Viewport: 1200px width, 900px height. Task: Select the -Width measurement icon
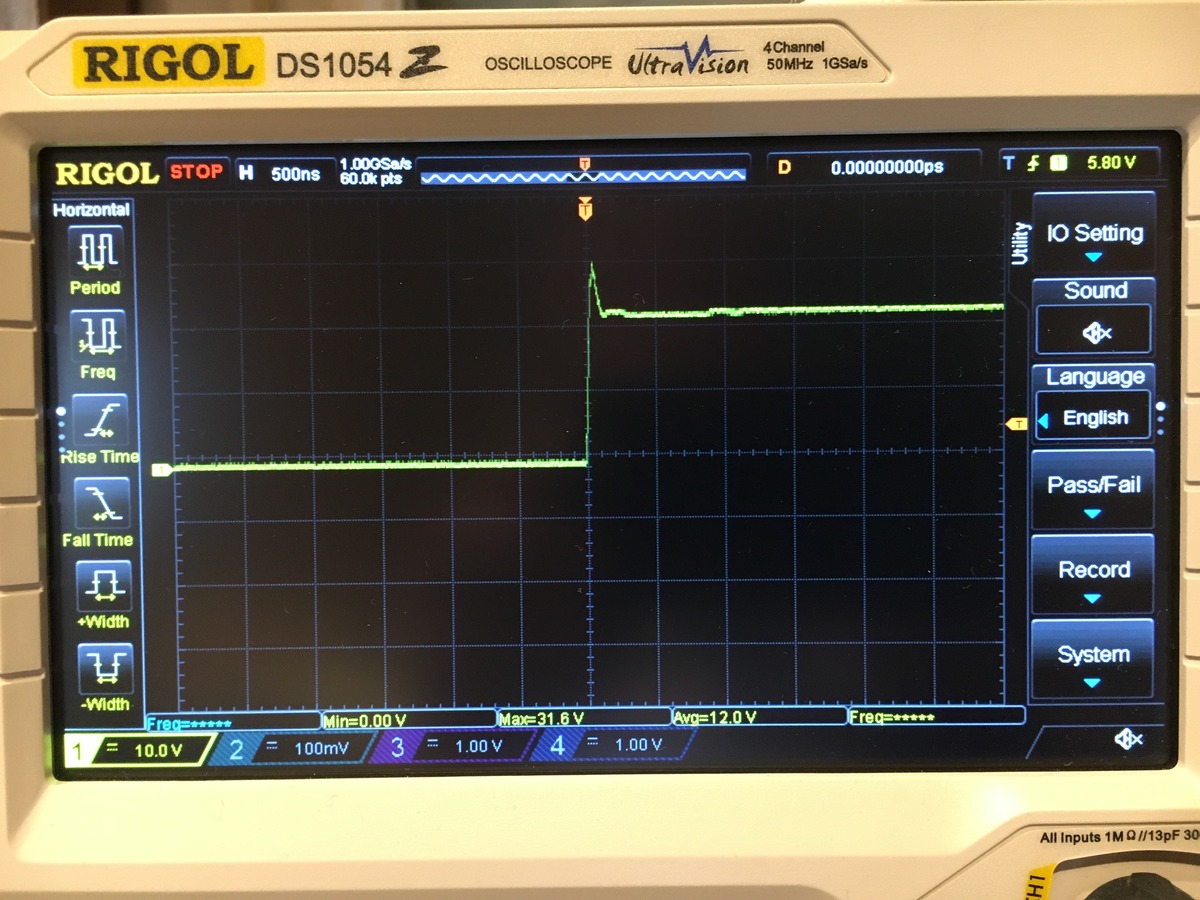coord(105,669)
